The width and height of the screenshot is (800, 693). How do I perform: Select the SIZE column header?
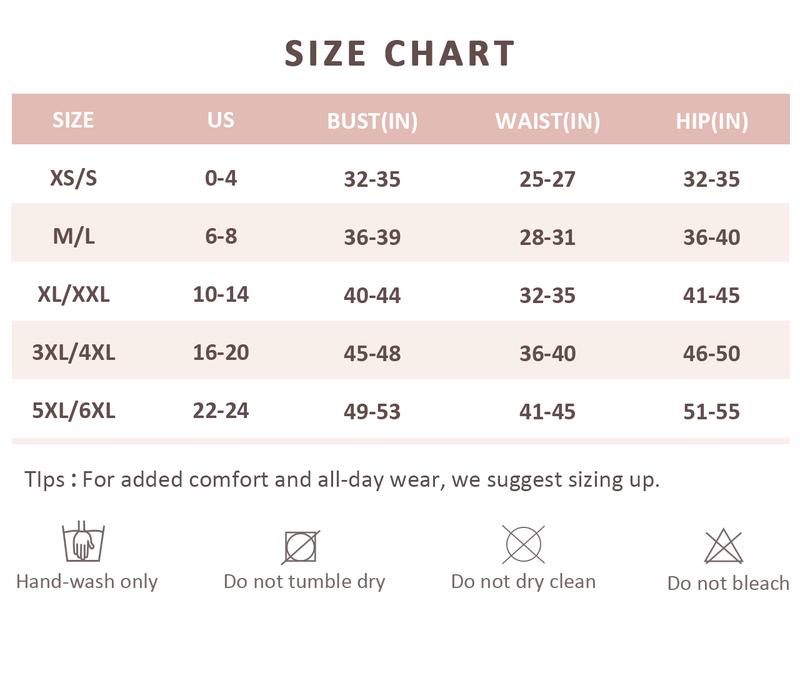click(73, 120)
